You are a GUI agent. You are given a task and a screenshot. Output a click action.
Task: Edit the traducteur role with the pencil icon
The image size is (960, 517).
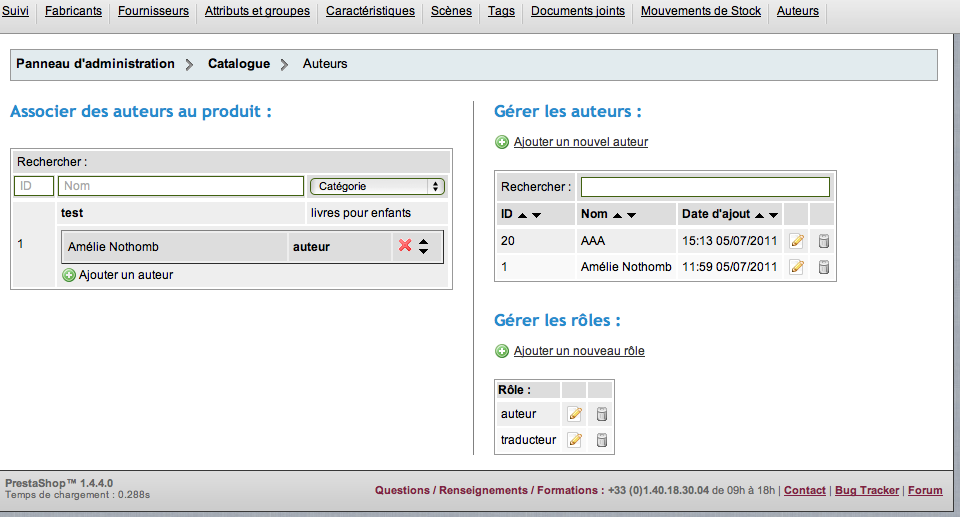pos(574,440)
